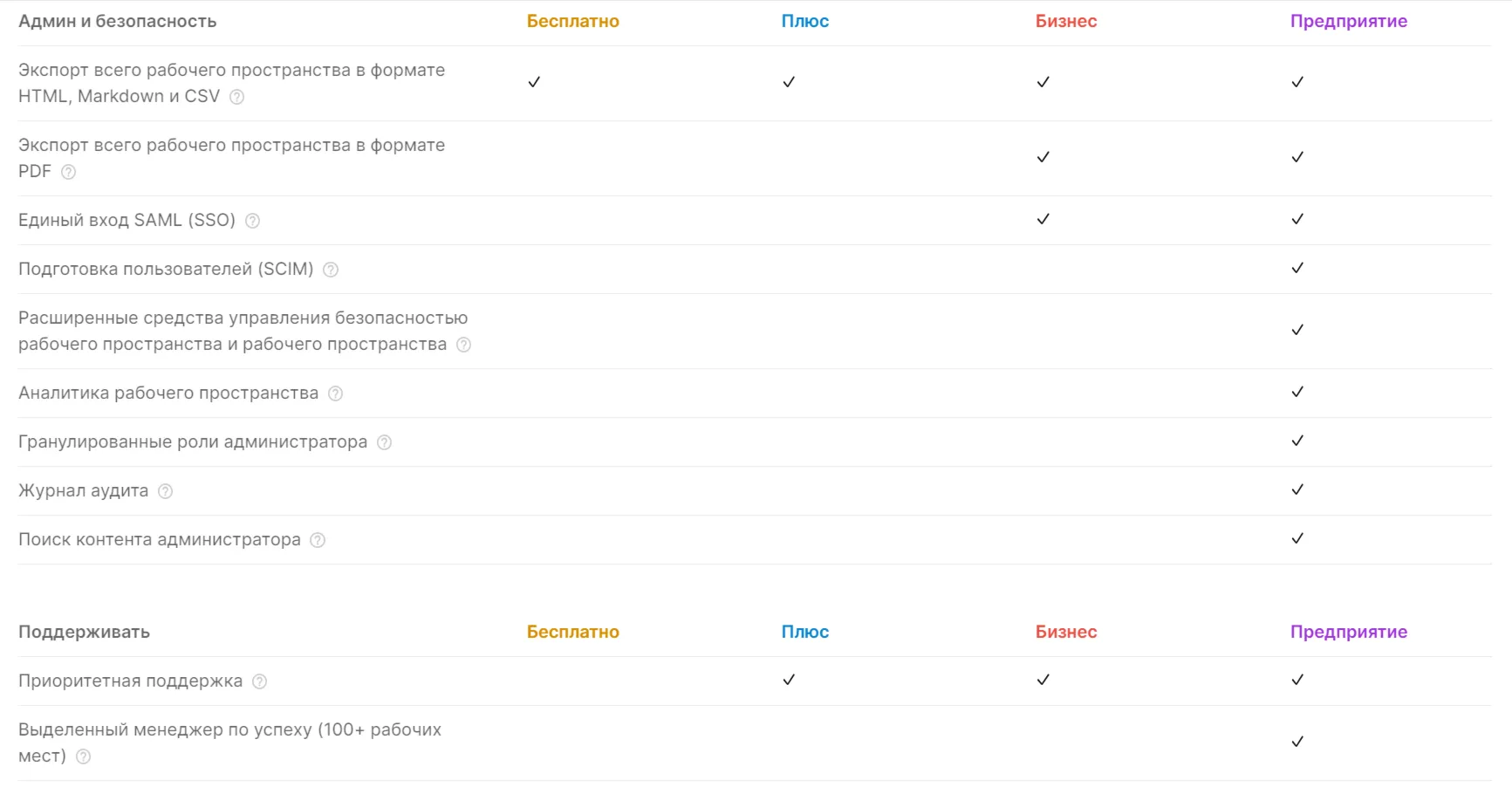Open help for Гранулированные роли администратора
The height and width of the screenshot is (787, 1512).
pyautogui.click(x=384, y=442)
